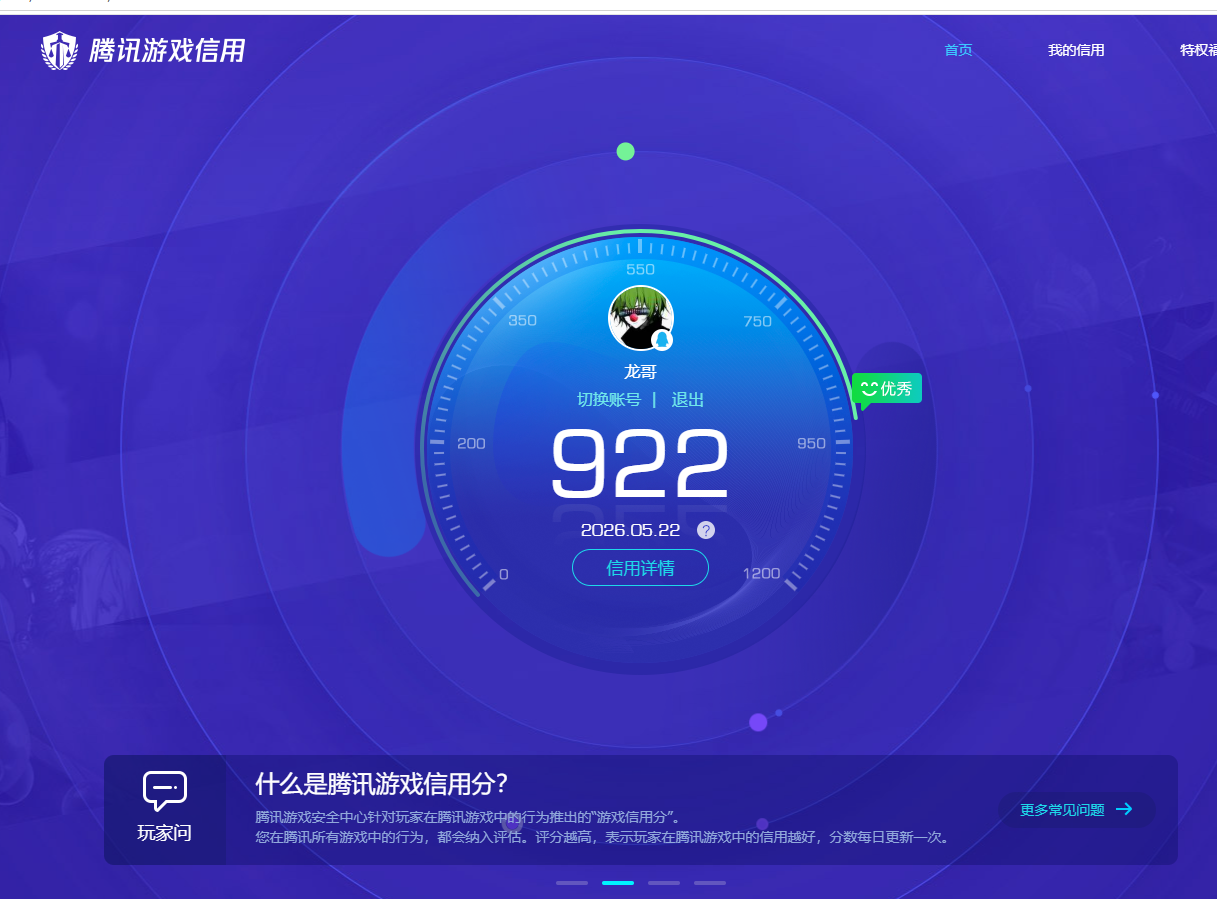Select the third carousel indicator dash

664,883
